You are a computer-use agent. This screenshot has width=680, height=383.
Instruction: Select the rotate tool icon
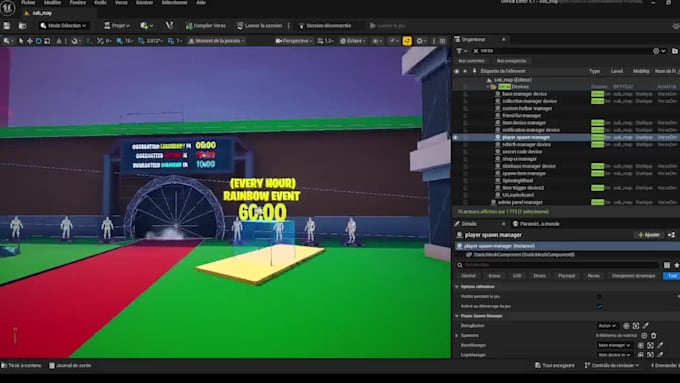(x=38, y=41)
